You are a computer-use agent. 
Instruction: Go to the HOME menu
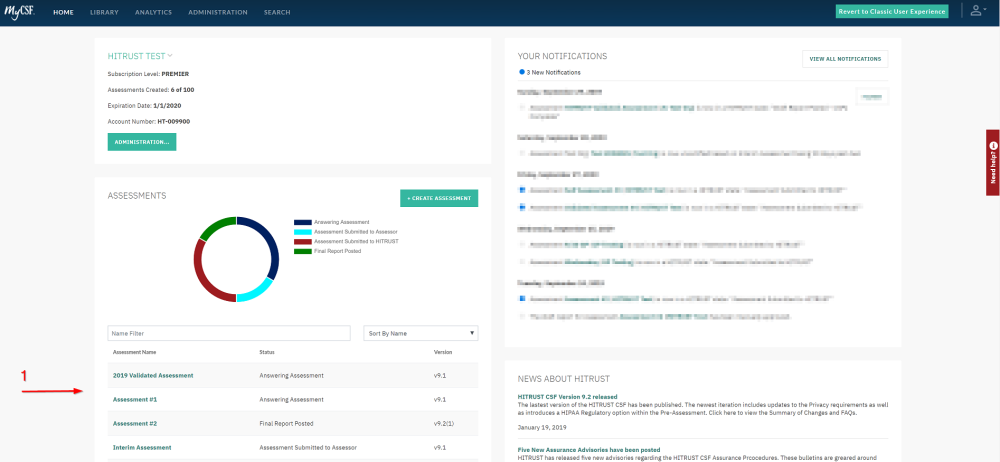pyautogui.click(x=63, y=12)
